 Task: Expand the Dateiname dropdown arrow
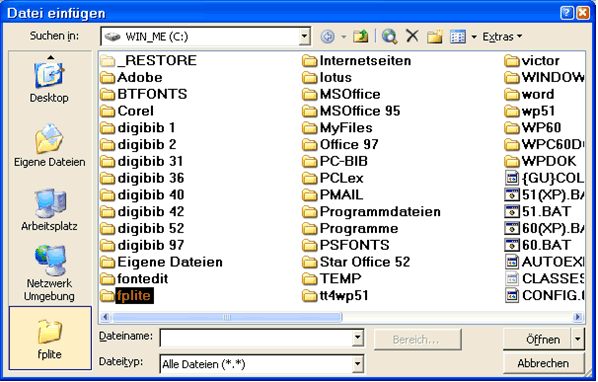point(358,338)
